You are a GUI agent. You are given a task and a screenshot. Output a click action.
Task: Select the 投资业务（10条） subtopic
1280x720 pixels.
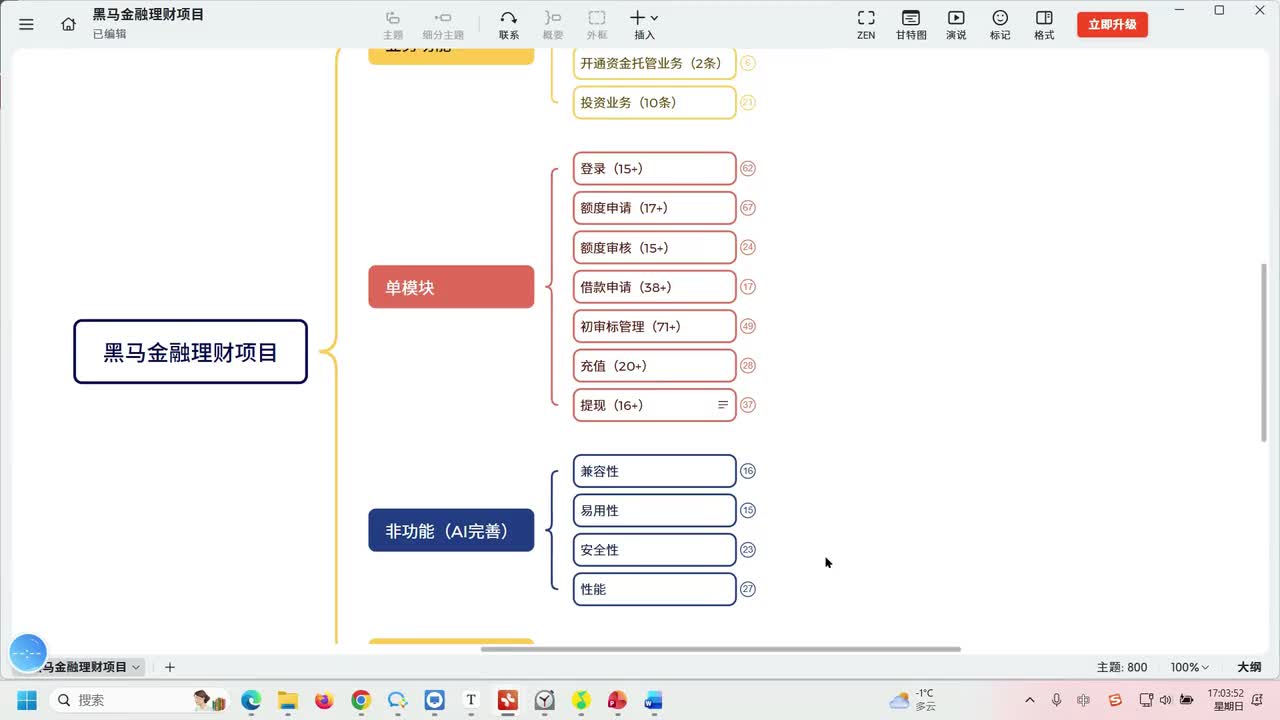(654, 102)
